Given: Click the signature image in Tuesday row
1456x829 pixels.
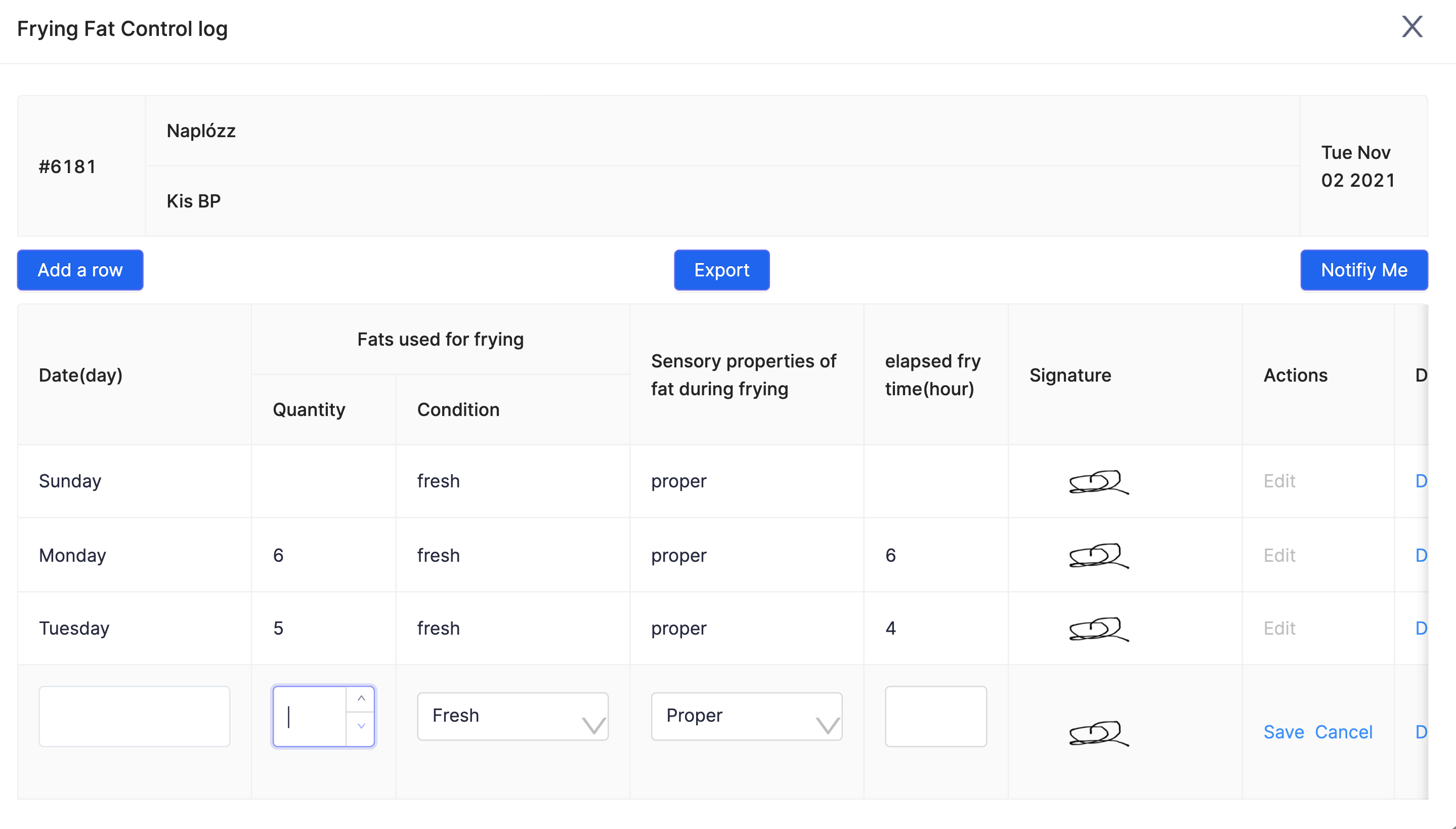Looking at the screenshot, I should click(1099, 629).
